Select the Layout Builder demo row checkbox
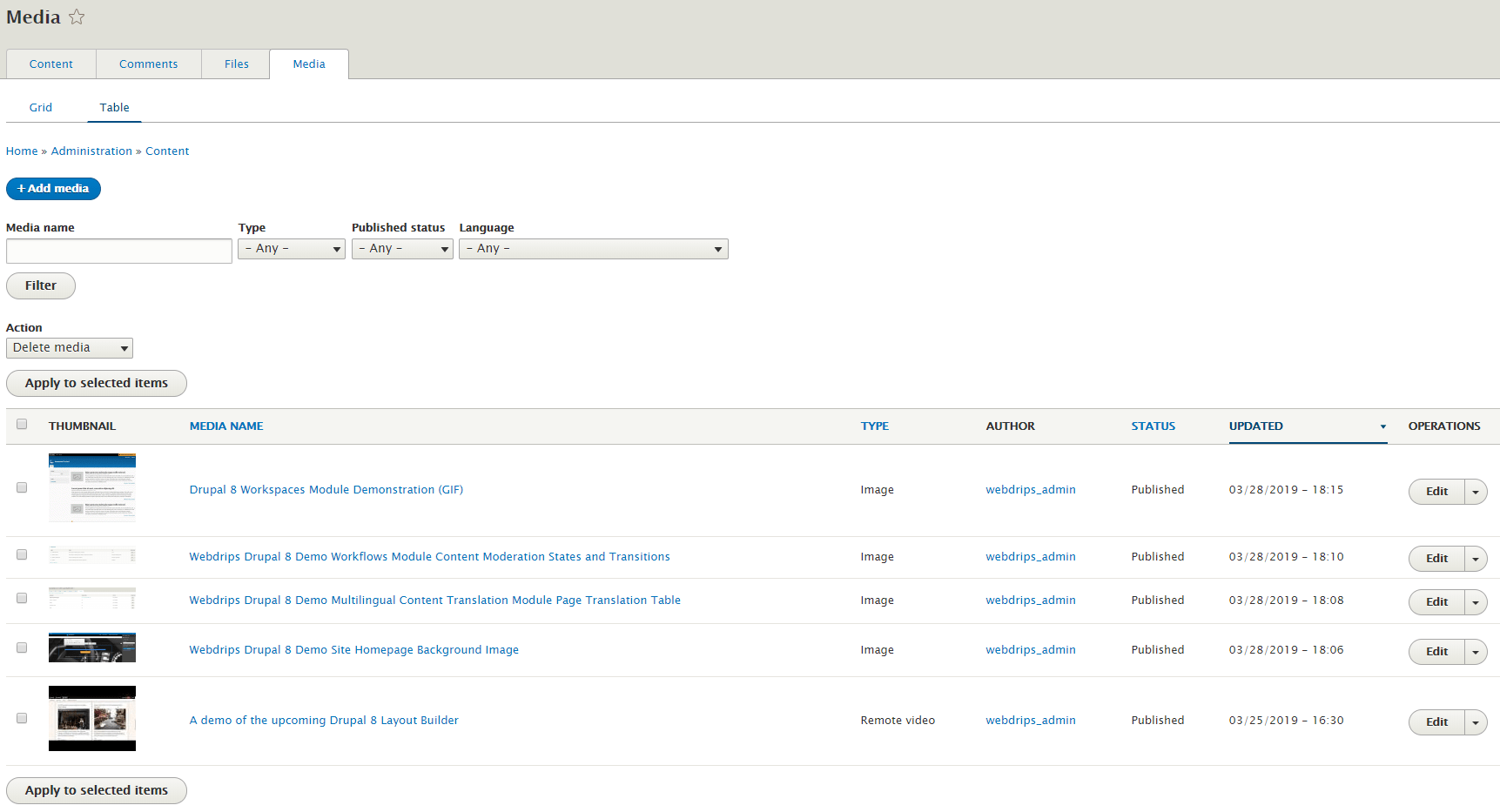 pos(22,718)
